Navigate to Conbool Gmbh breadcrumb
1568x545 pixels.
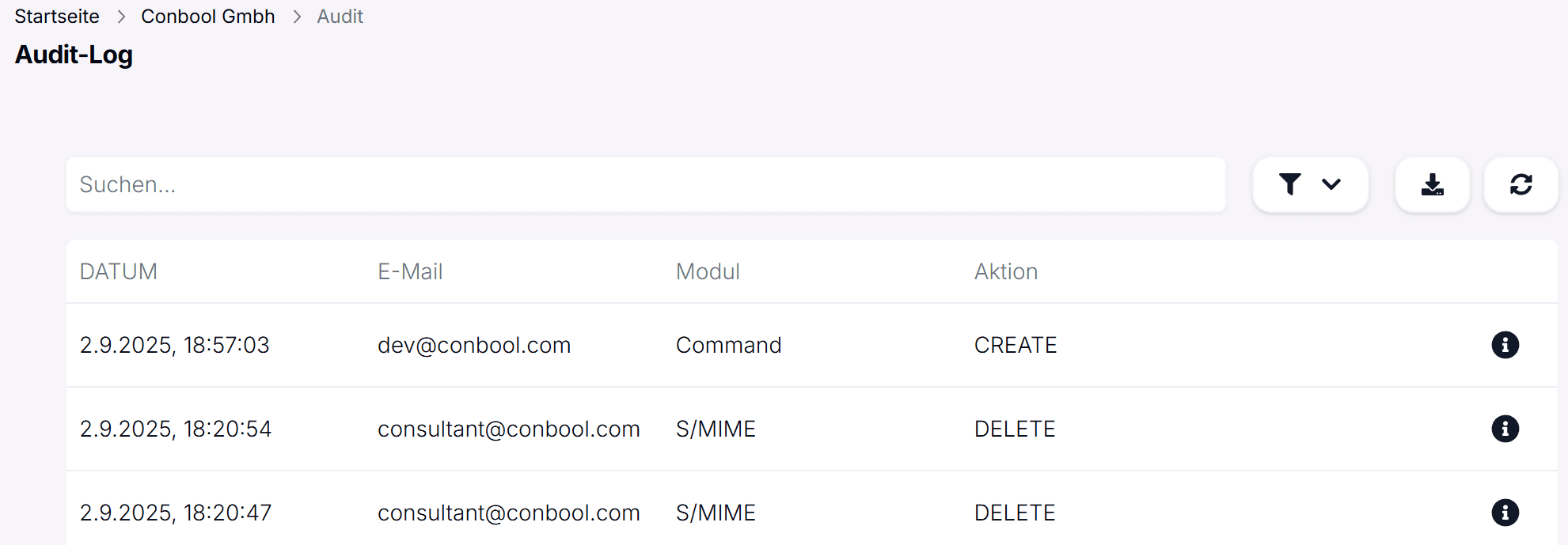tap(208, 17)
